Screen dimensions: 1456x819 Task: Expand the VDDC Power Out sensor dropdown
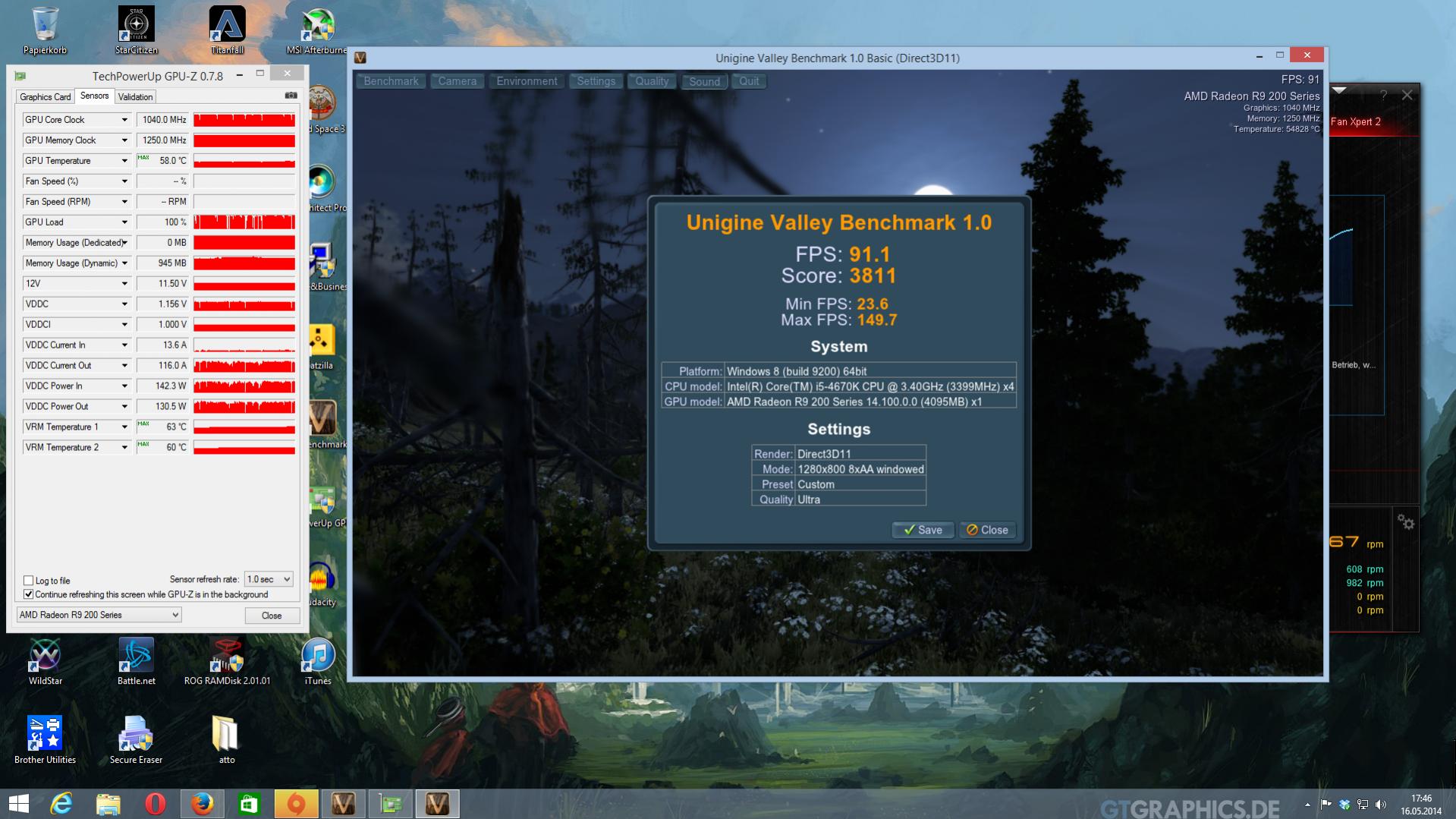(124, 407)
